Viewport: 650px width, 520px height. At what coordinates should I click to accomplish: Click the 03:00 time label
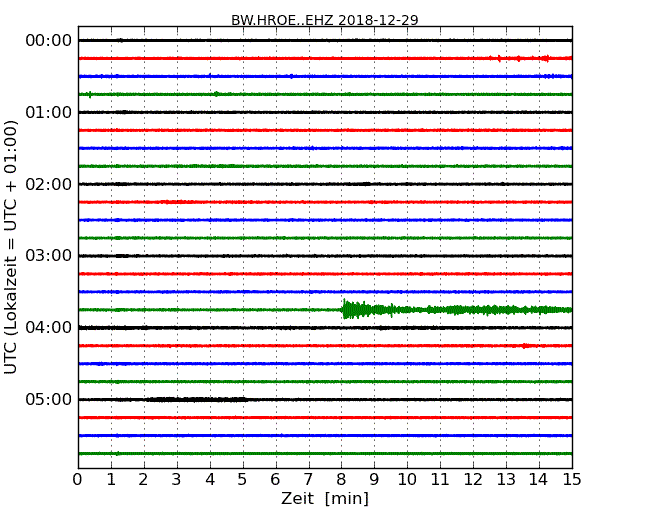pos(49,256)
